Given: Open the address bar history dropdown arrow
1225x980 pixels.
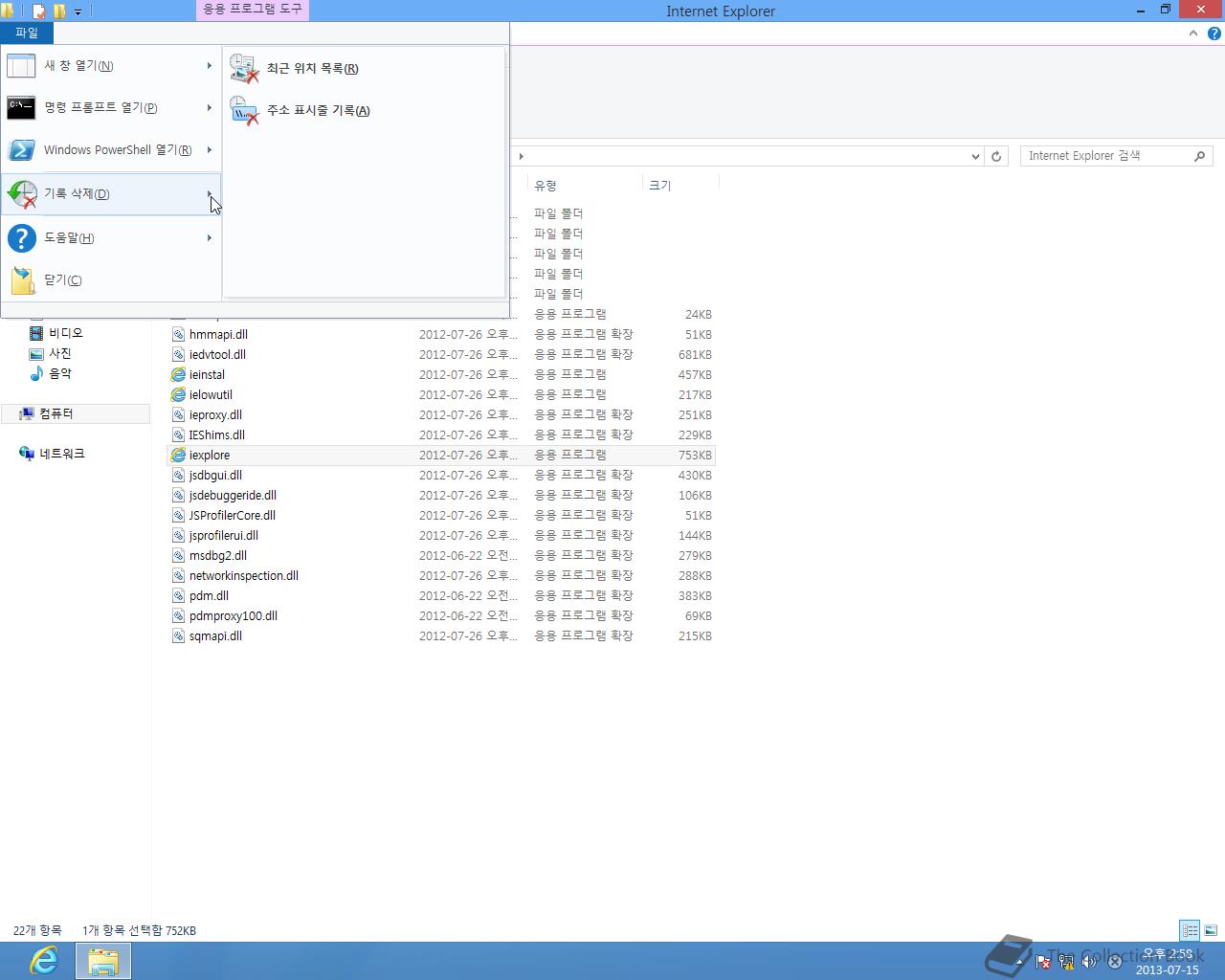Looking at the screenshot, I should point(975,156).
